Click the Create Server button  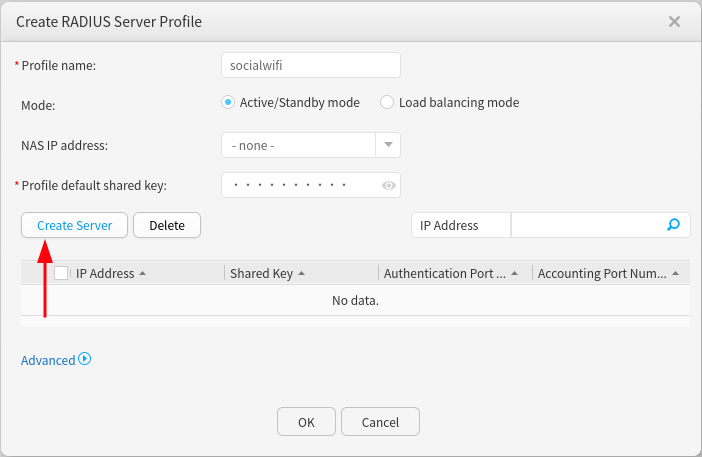[x=74, y=225]
